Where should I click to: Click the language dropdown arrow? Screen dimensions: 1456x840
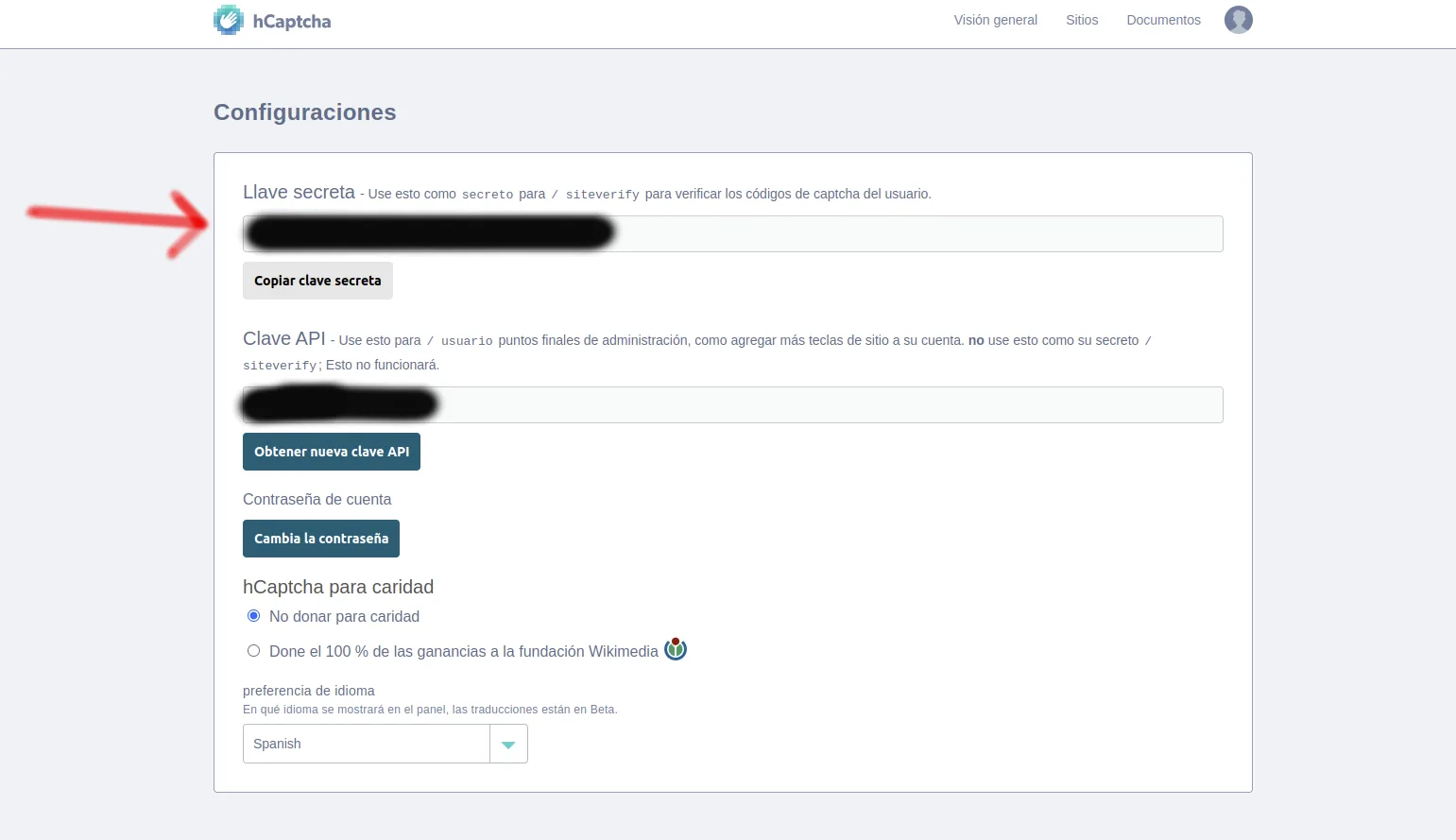pos(508,745)
